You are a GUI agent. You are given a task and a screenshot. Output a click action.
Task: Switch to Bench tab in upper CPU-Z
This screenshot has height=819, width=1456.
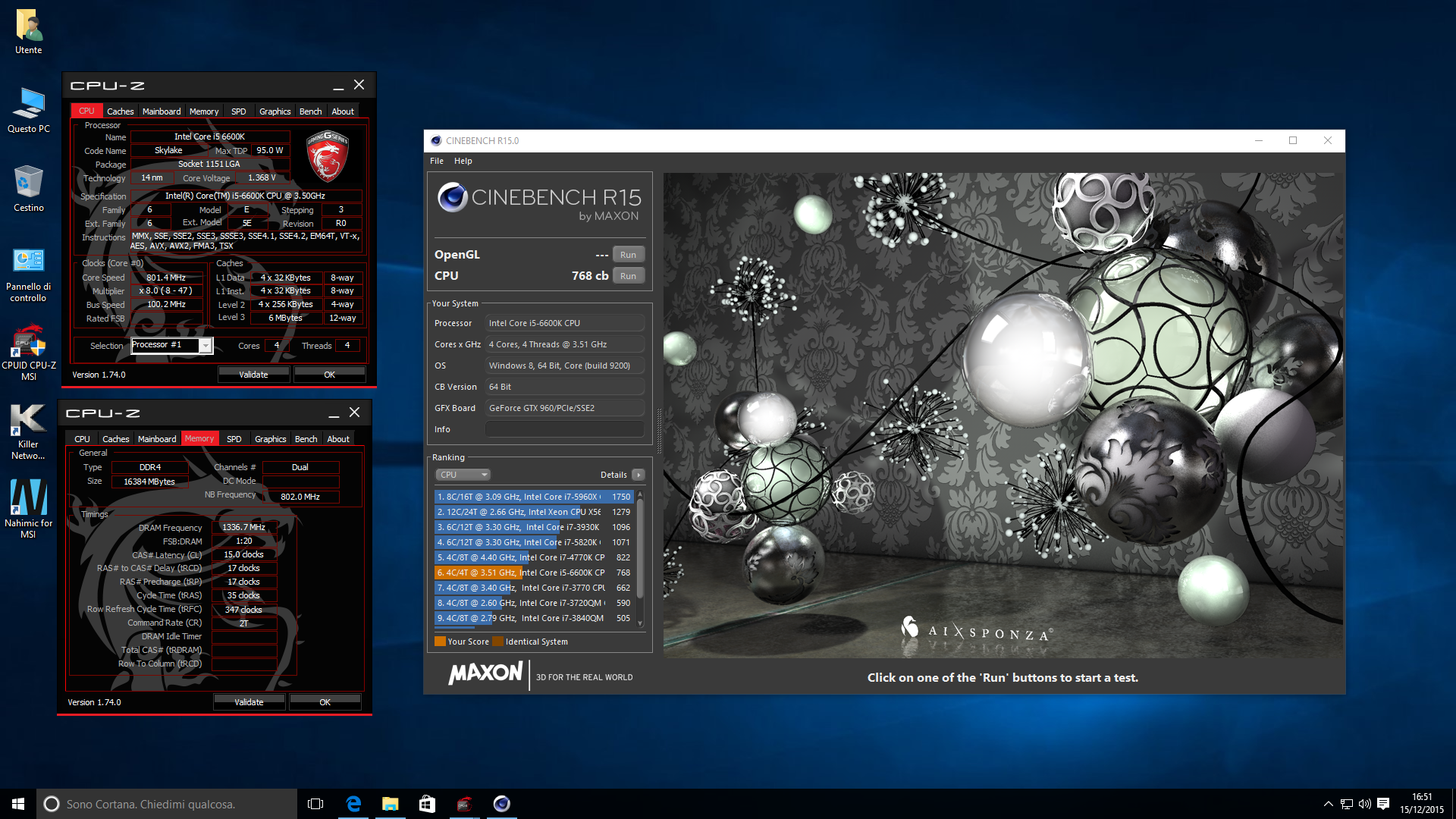(310, 111)
